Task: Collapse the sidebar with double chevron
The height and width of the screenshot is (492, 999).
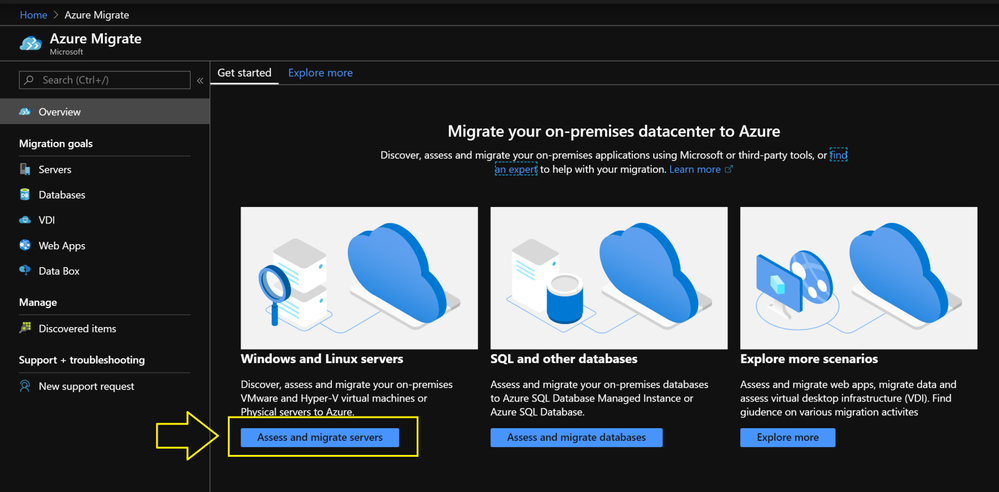Action: (199, 80)
